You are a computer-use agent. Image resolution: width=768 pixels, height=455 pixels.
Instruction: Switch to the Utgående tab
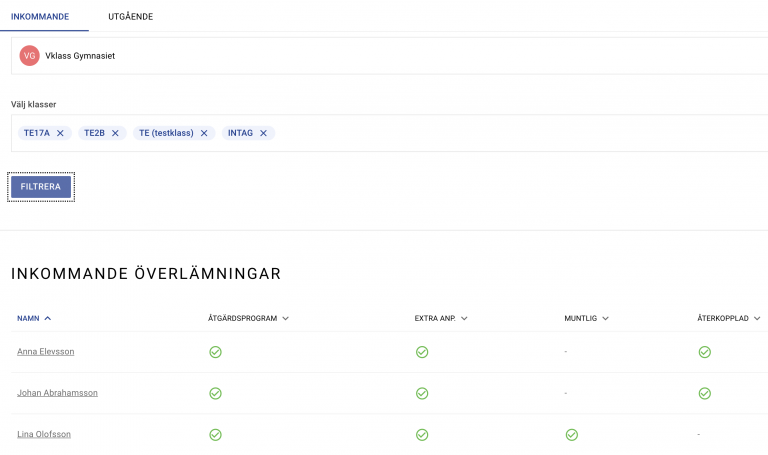click(130, 17)
